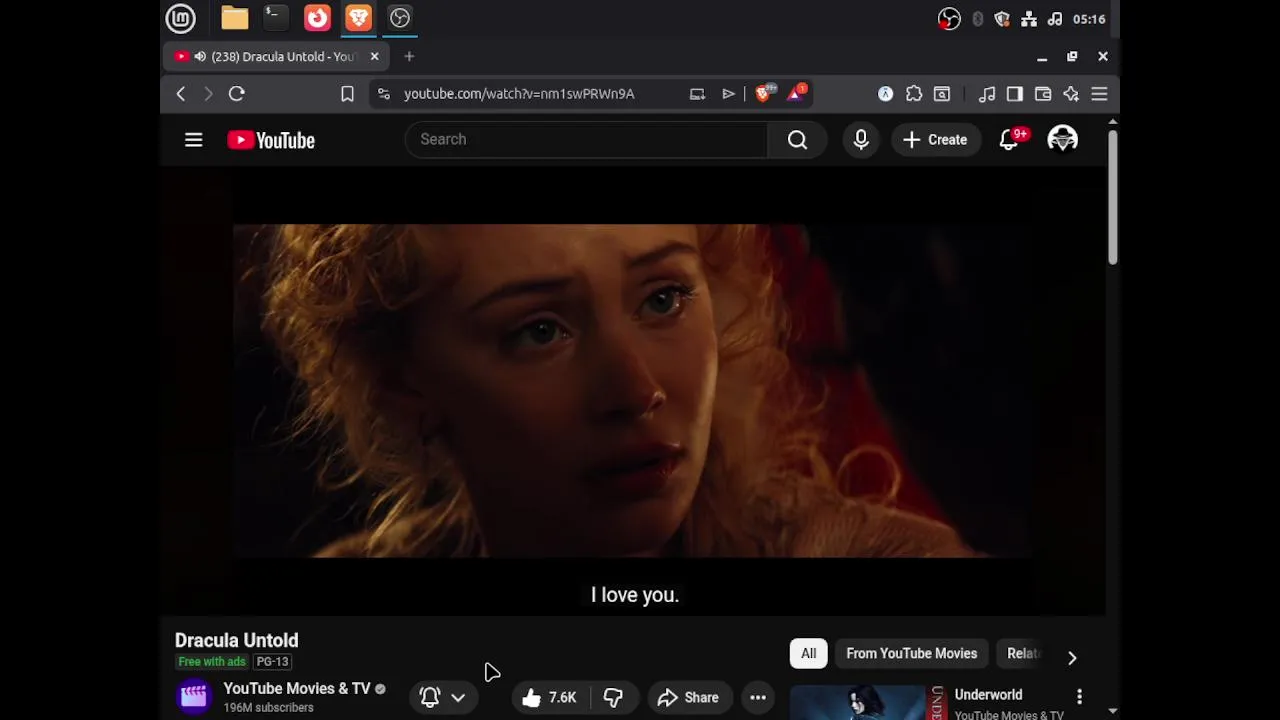
Task: Open more actions three-dot menu
Action: [758, 698]
